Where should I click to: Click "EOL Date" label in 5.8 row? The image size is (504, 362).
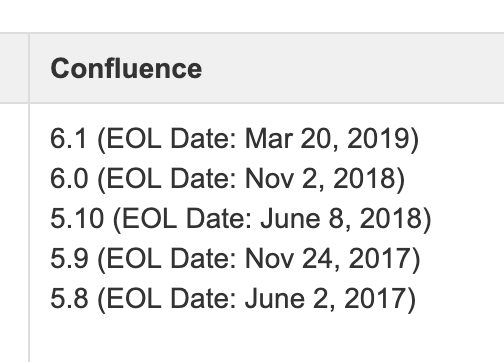pos(171,299)
